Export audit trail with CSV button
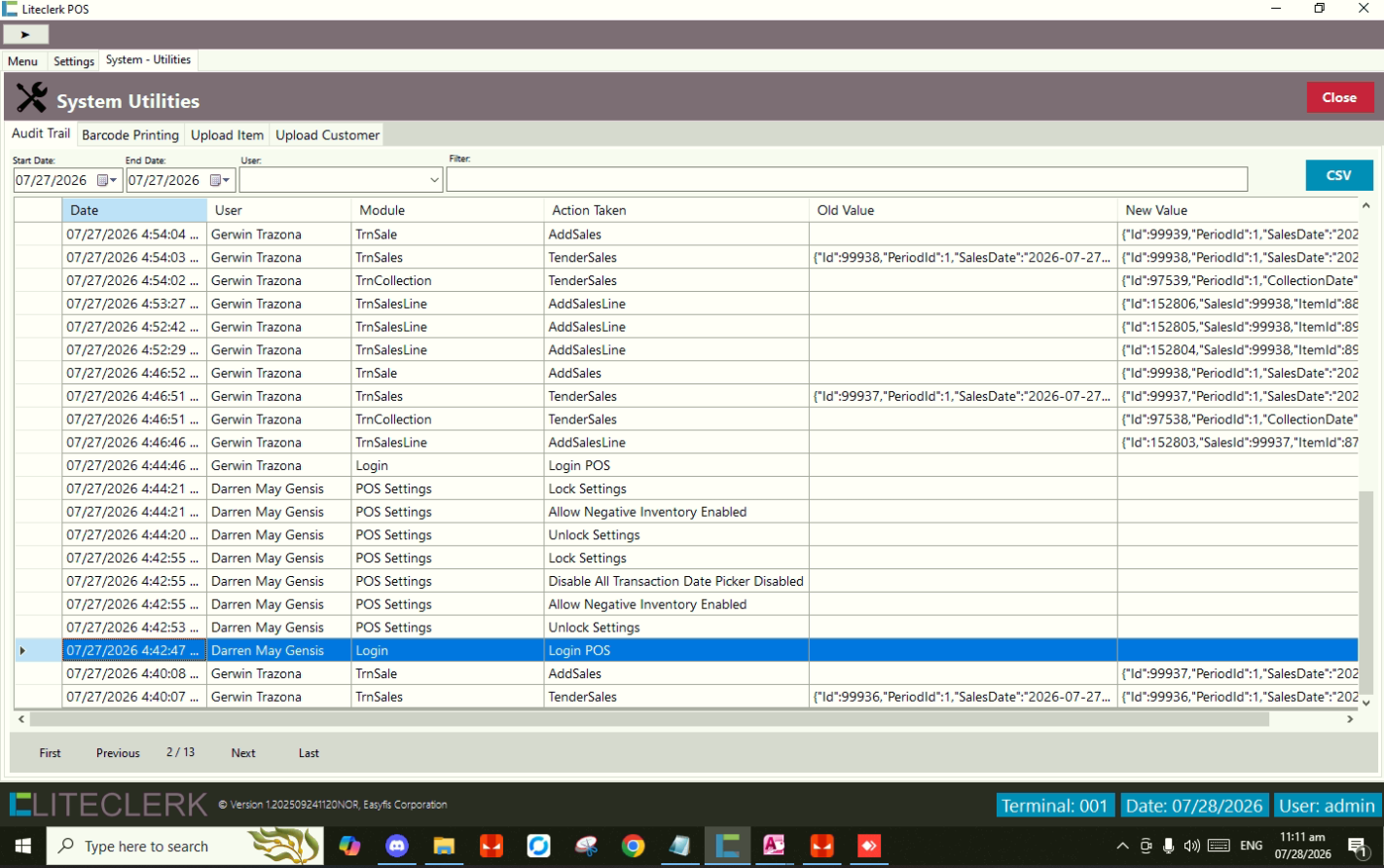The width and height of the screenshot is (1384, 868). pyautogui.click(x=1338, y=175)
